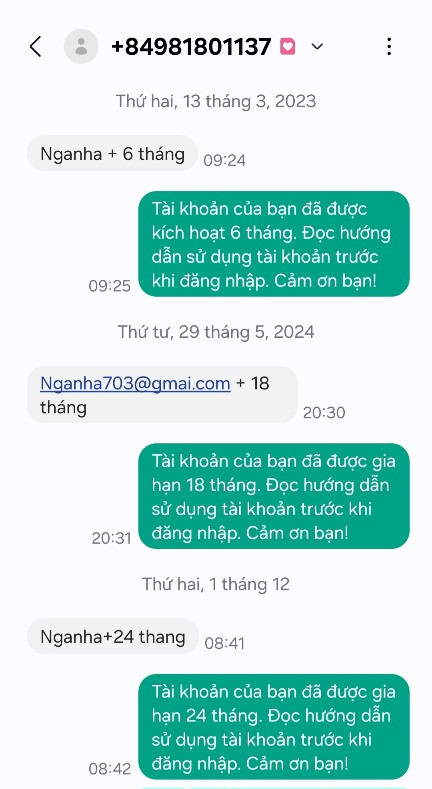Click the 20:31 reply timestamp

[111, 538]
